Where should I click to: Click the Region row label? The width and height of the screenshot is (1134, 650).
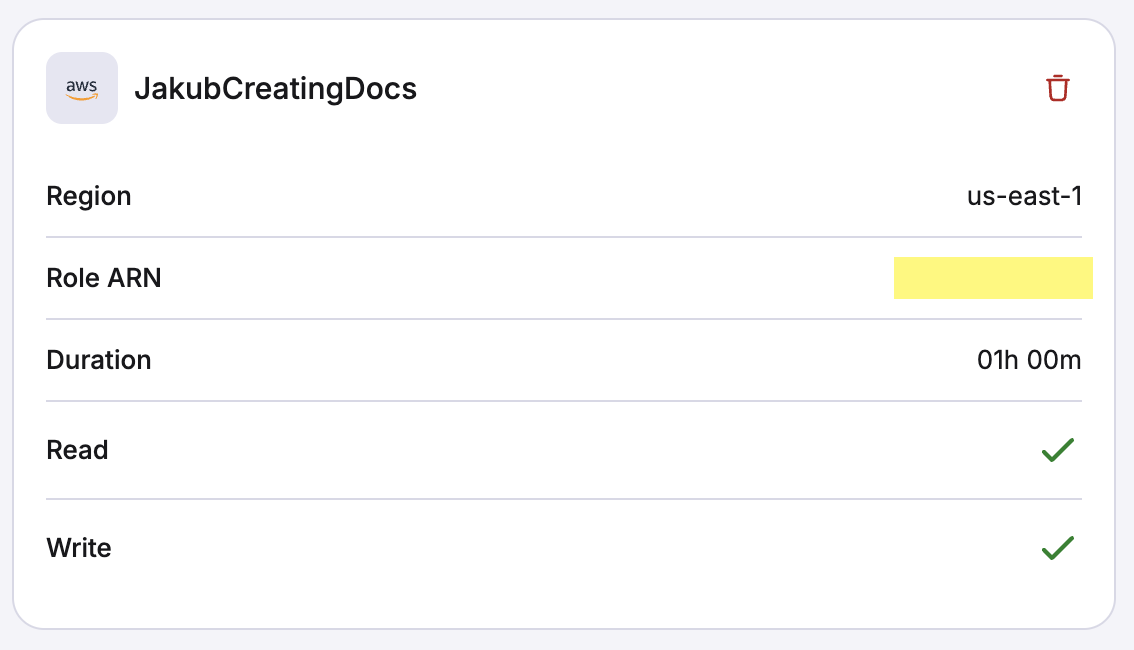[x=88, y=196]
